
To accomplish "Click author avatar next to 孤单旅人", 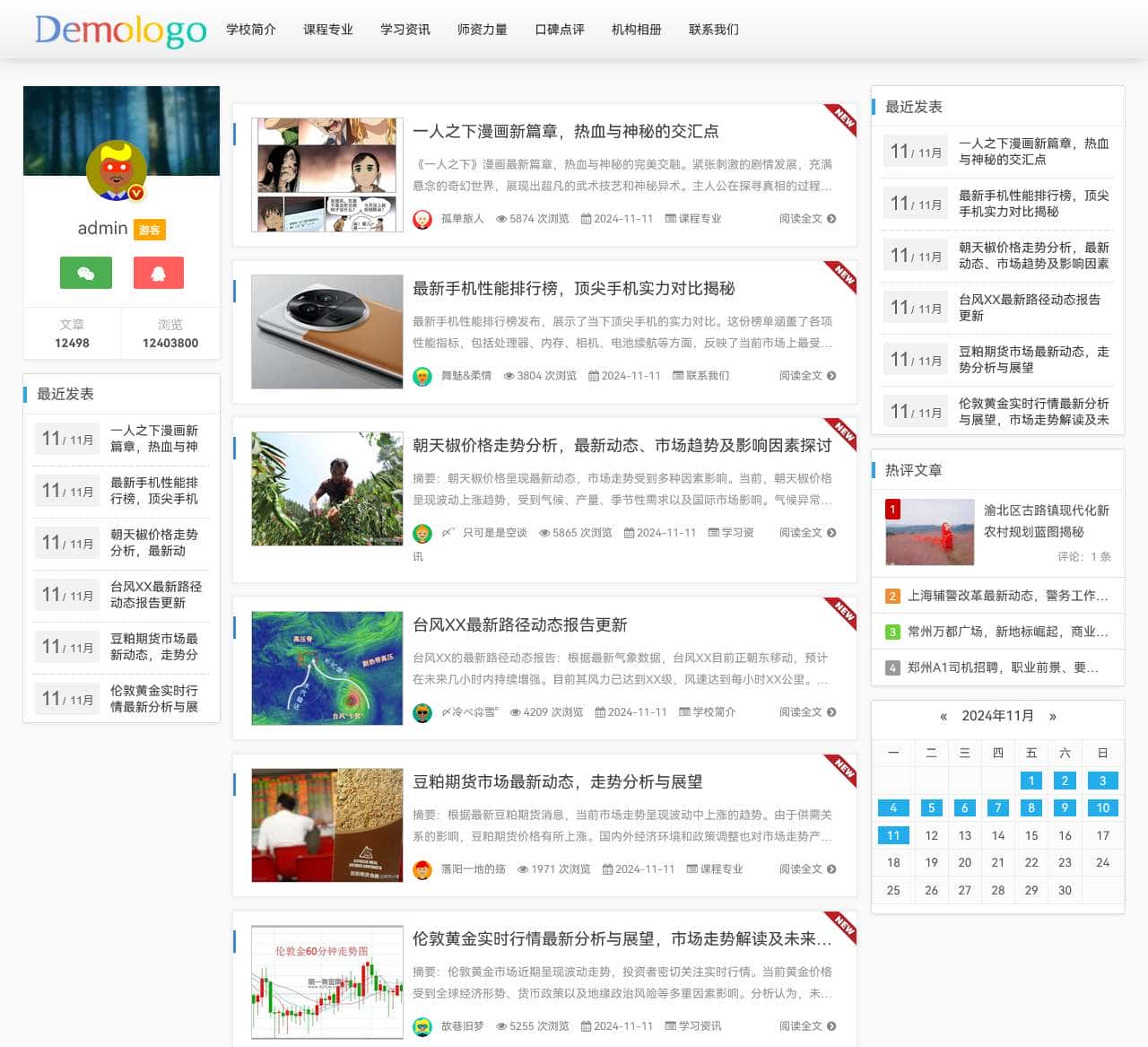I will click(x=422, y=219).
